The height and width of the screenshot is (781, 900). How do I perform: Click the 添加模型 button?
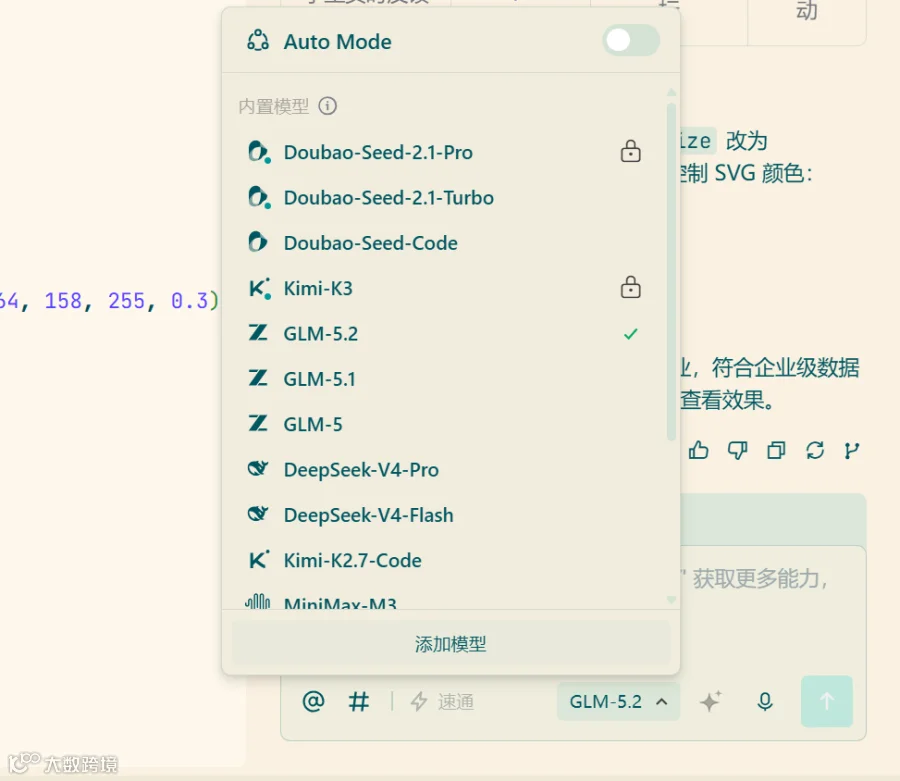coord(451,644)
